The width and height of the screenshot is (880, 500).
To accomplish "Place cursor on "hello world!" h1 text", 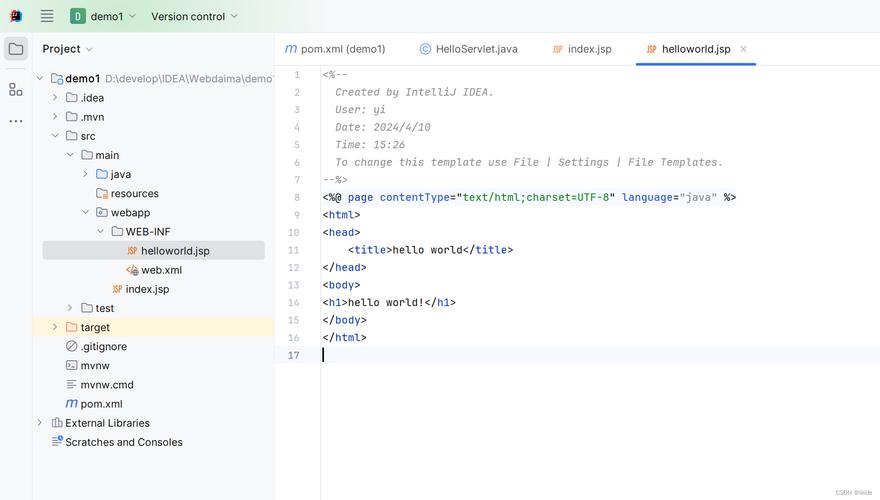I will [x=386, y=302].
